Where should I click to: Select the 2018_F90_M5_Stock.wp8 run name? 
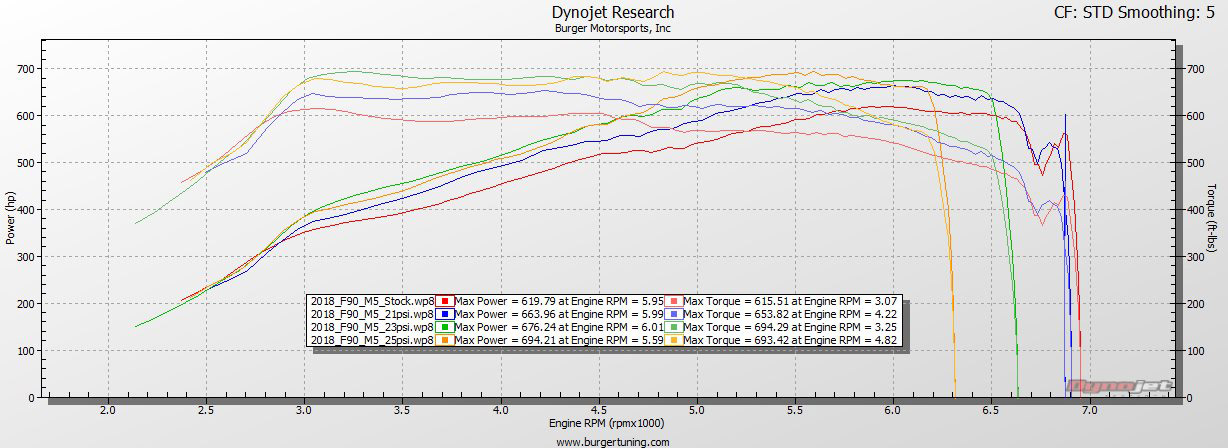point(372,301)
